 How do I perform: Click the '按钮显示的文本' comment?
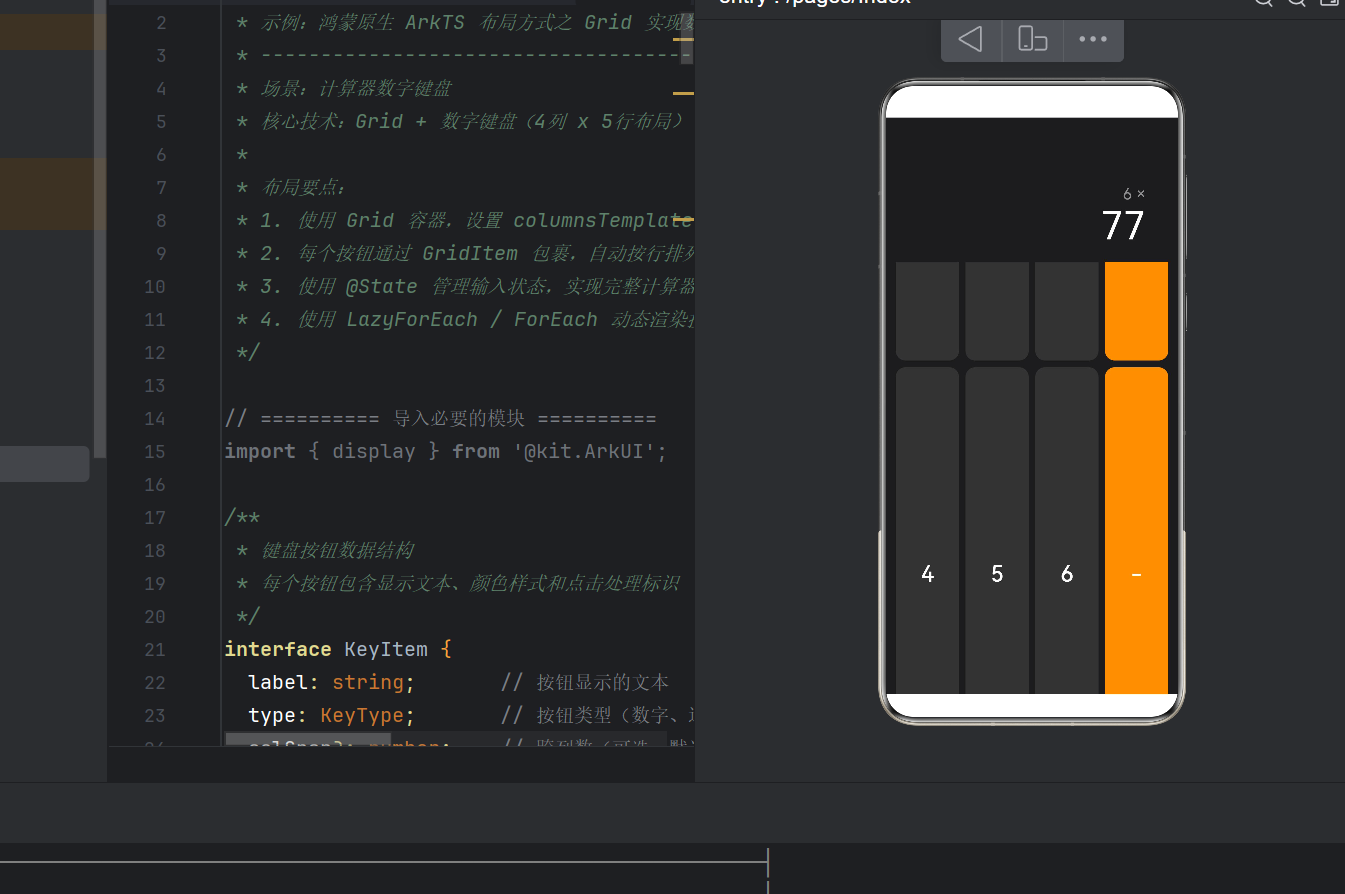click(603, 682)
